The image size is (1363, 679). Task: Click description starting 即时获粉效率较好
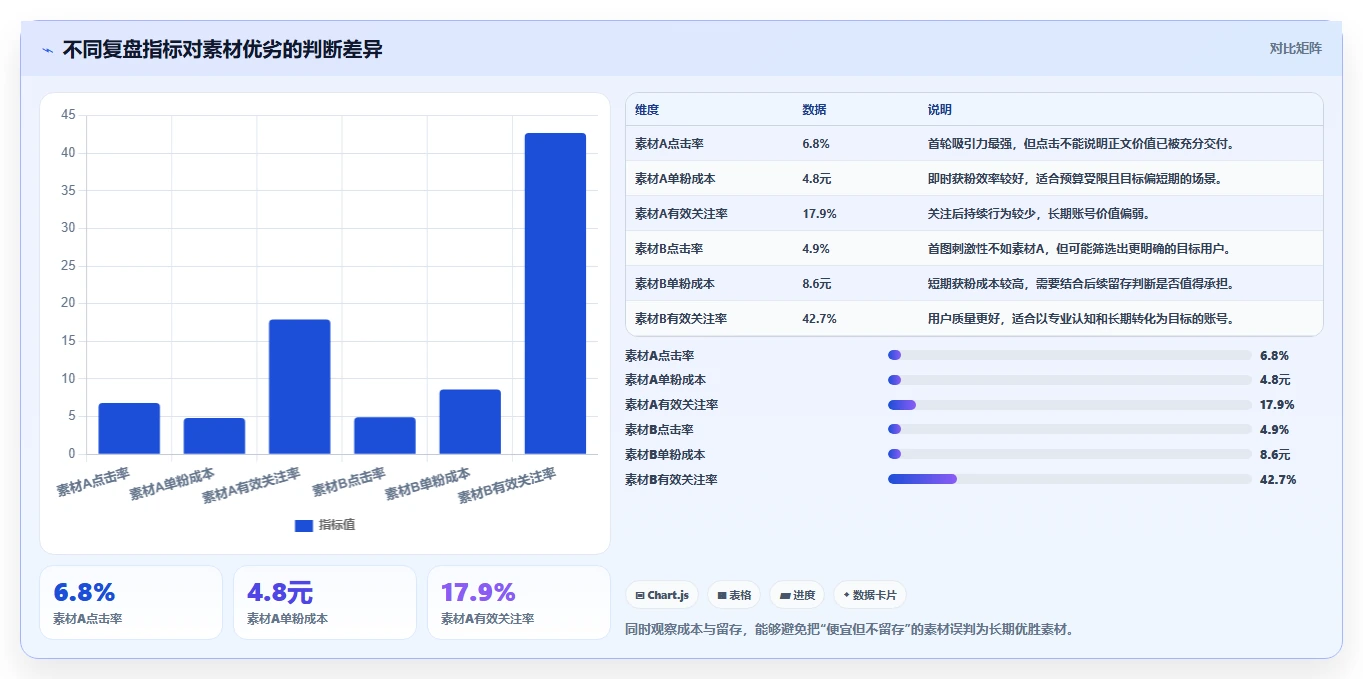click(x=1075, y=179)
